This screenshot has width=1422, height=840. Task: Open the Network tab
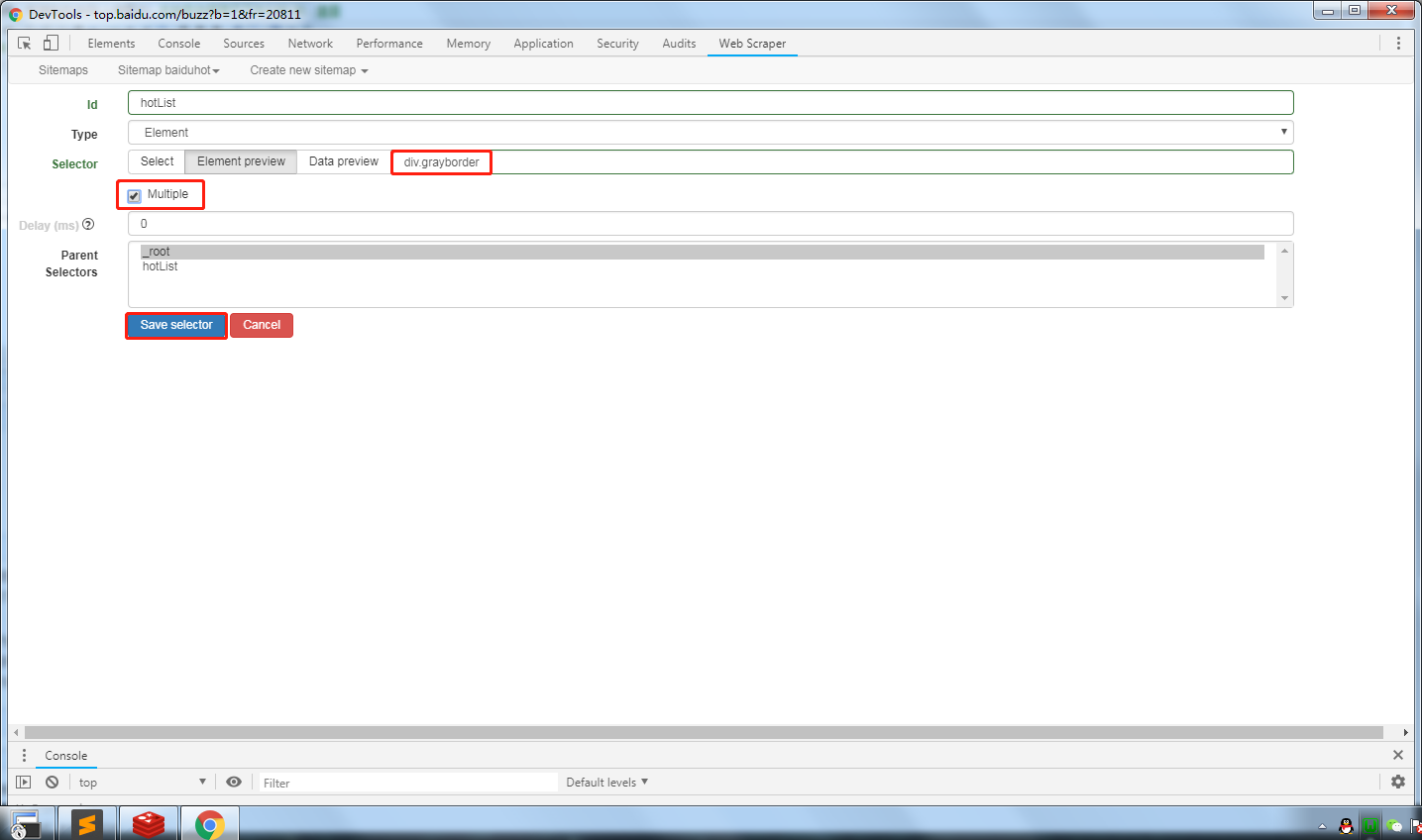point(310,44)
